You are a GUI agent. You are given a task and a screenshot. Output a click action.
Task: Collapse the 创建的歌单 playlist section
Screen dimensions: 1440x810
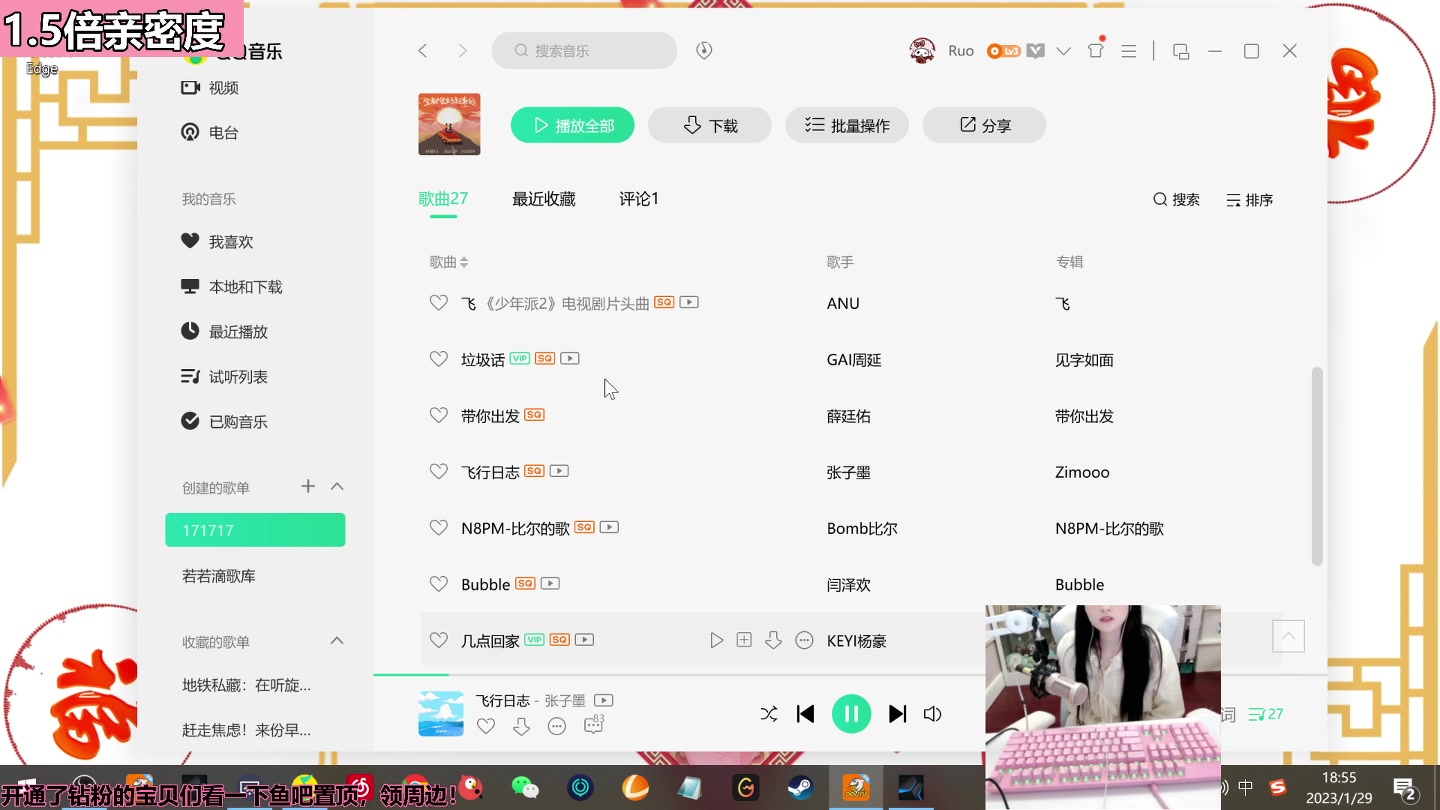pos(337,487)
